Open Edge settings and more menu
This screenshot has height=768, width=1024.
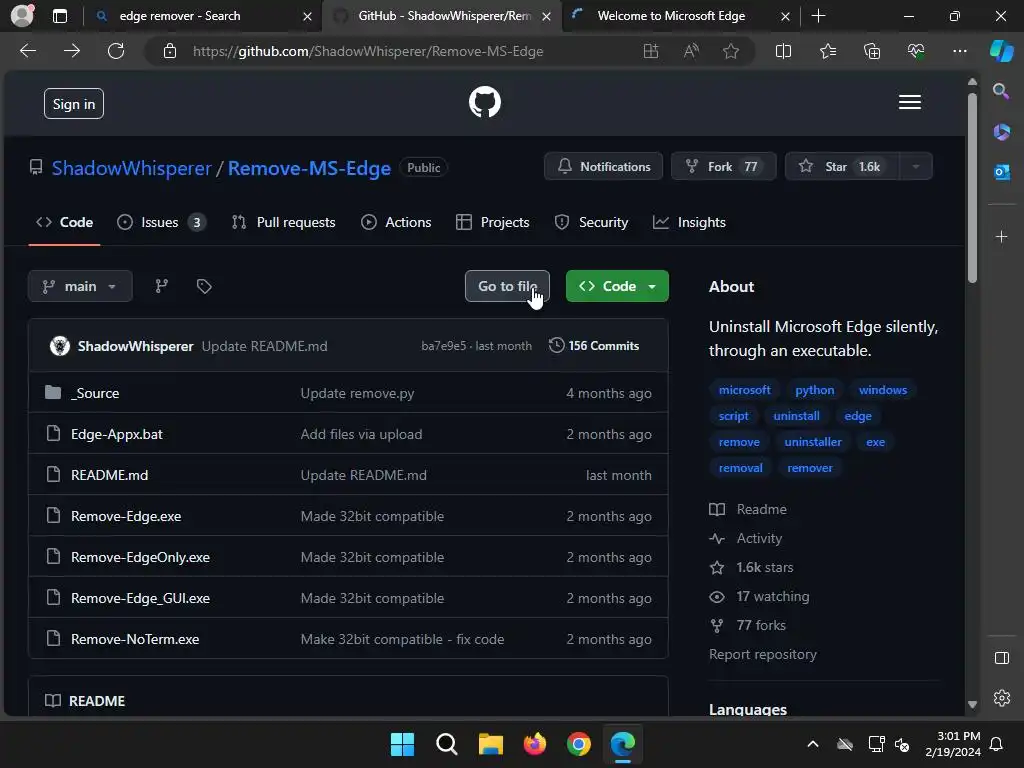pos(959,51)
